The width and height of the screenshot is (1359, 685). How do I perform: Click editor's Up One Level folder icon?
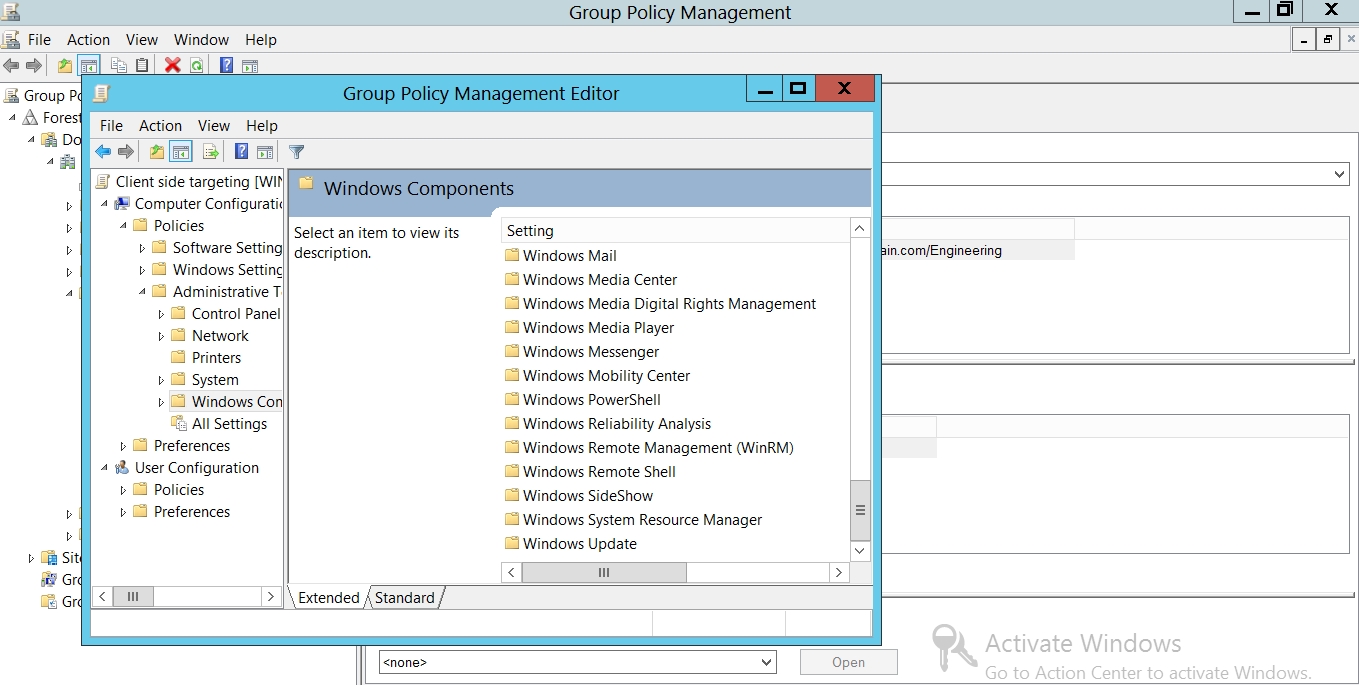tap(156, 152)
